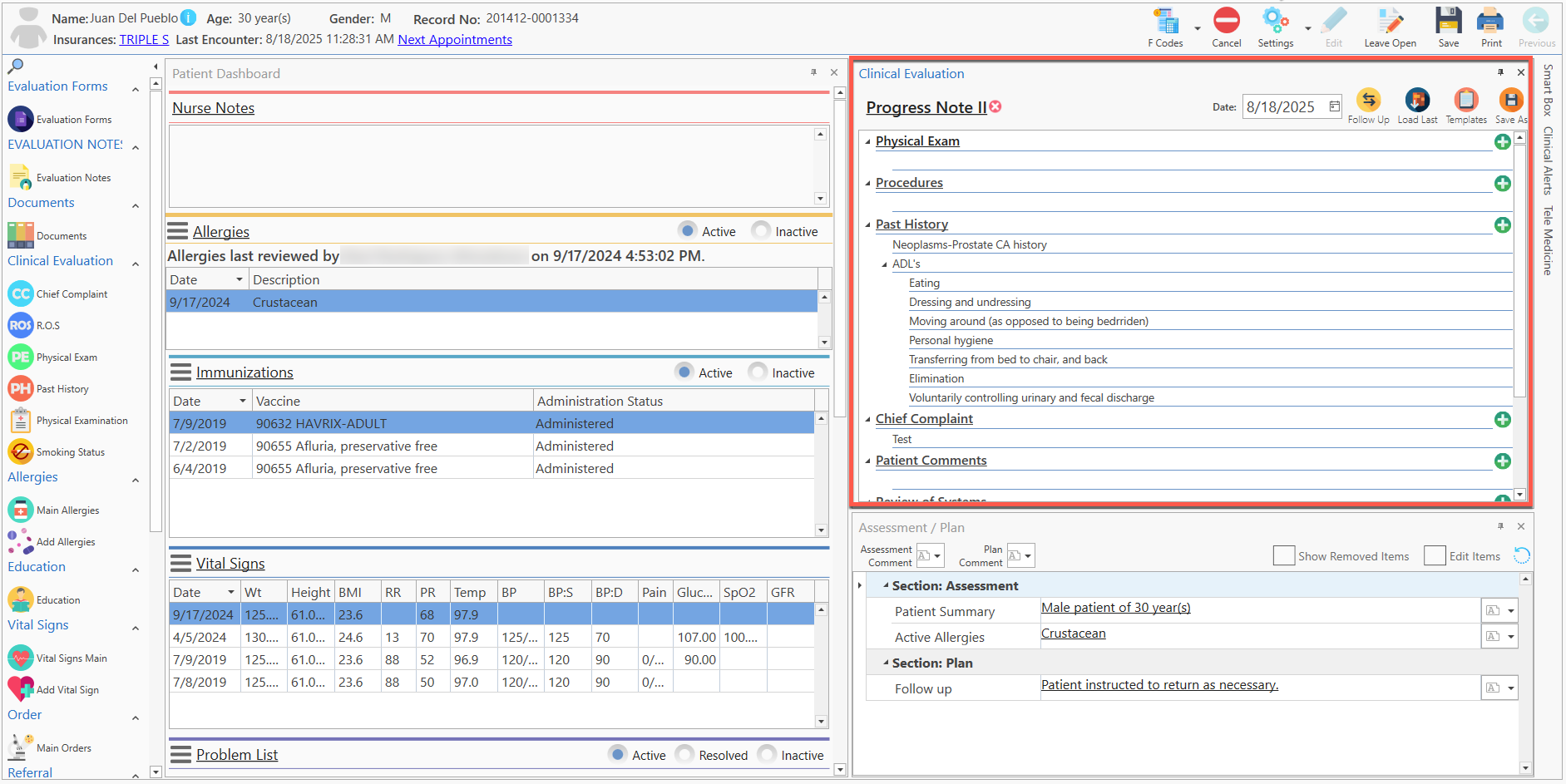This screenshot has height=784, width=1566.
Task: Collapse the Evaluation Forms sidebar group
Action: tap(136, 88)
